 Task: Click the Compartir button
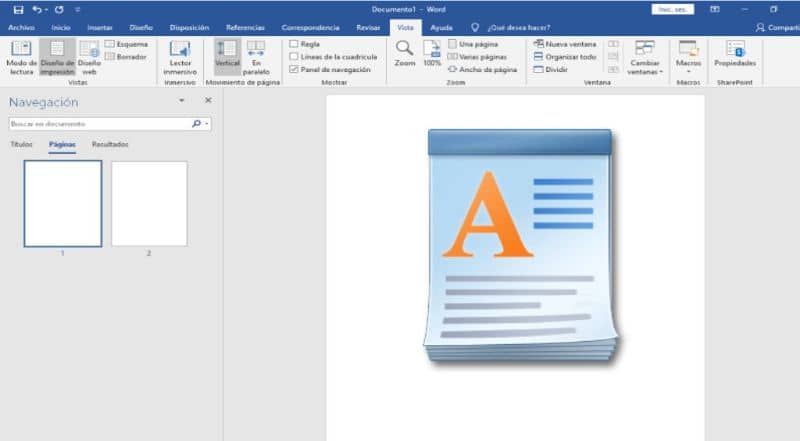(x=777, y=28)
